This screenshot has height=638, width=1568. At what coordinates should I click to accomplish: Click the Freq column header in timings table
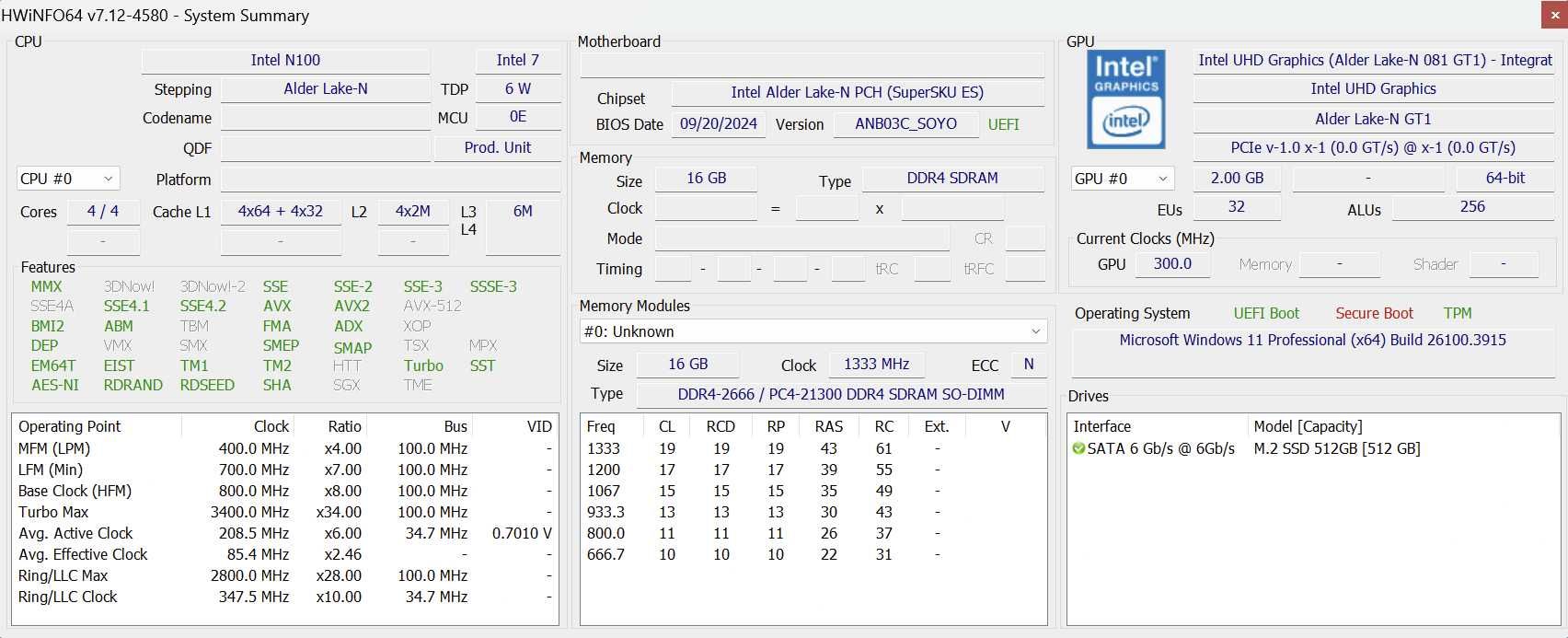coord(614,426)
